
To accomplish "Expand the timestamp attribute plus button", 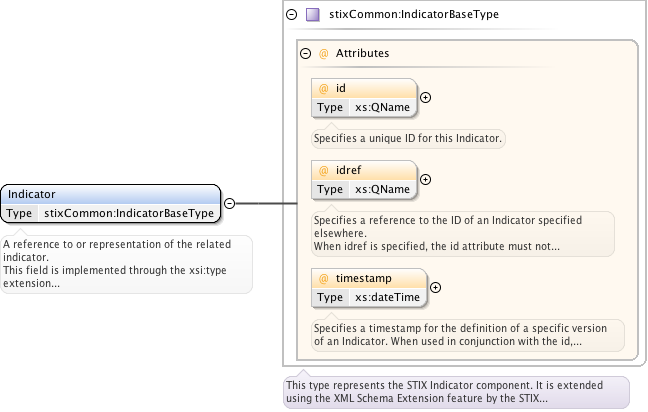I will tap(435, 288).
